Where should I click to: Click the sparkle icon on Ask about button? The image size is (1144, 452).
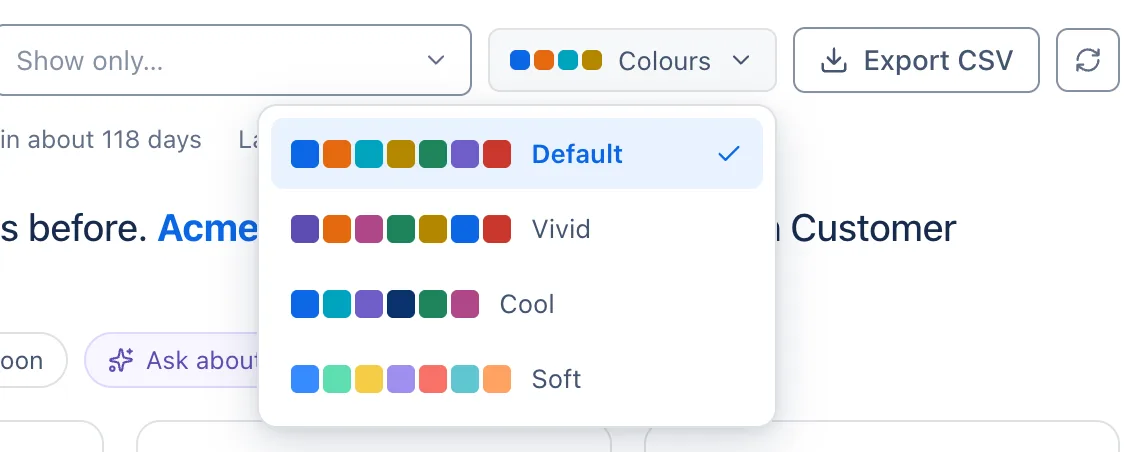[121, 360]
